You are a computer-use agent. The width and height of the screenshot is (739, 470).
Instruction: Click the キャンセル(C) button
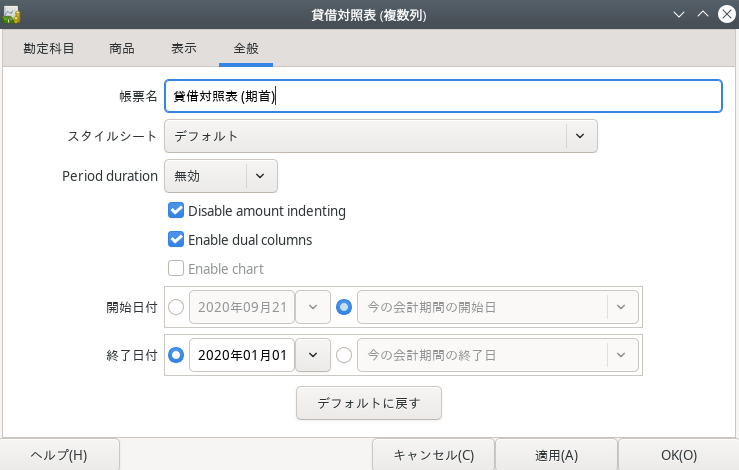pos(434,455)
